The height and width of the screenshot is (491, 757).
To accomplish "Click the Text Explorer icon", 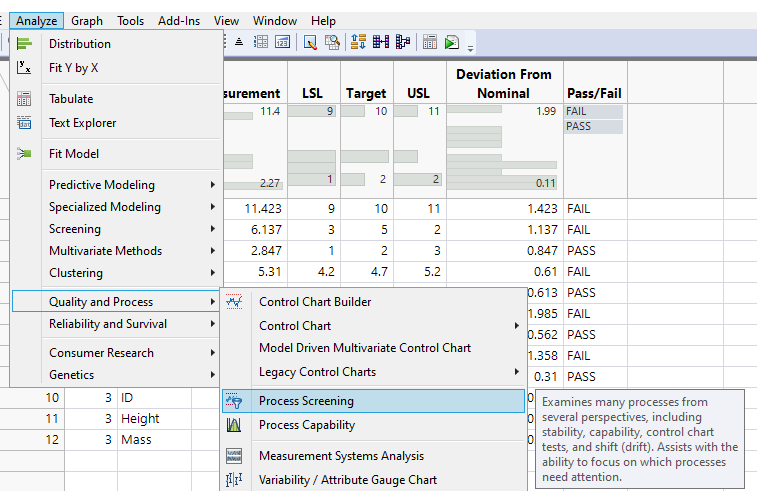I will pyautogui.click(x=25, y=123).
